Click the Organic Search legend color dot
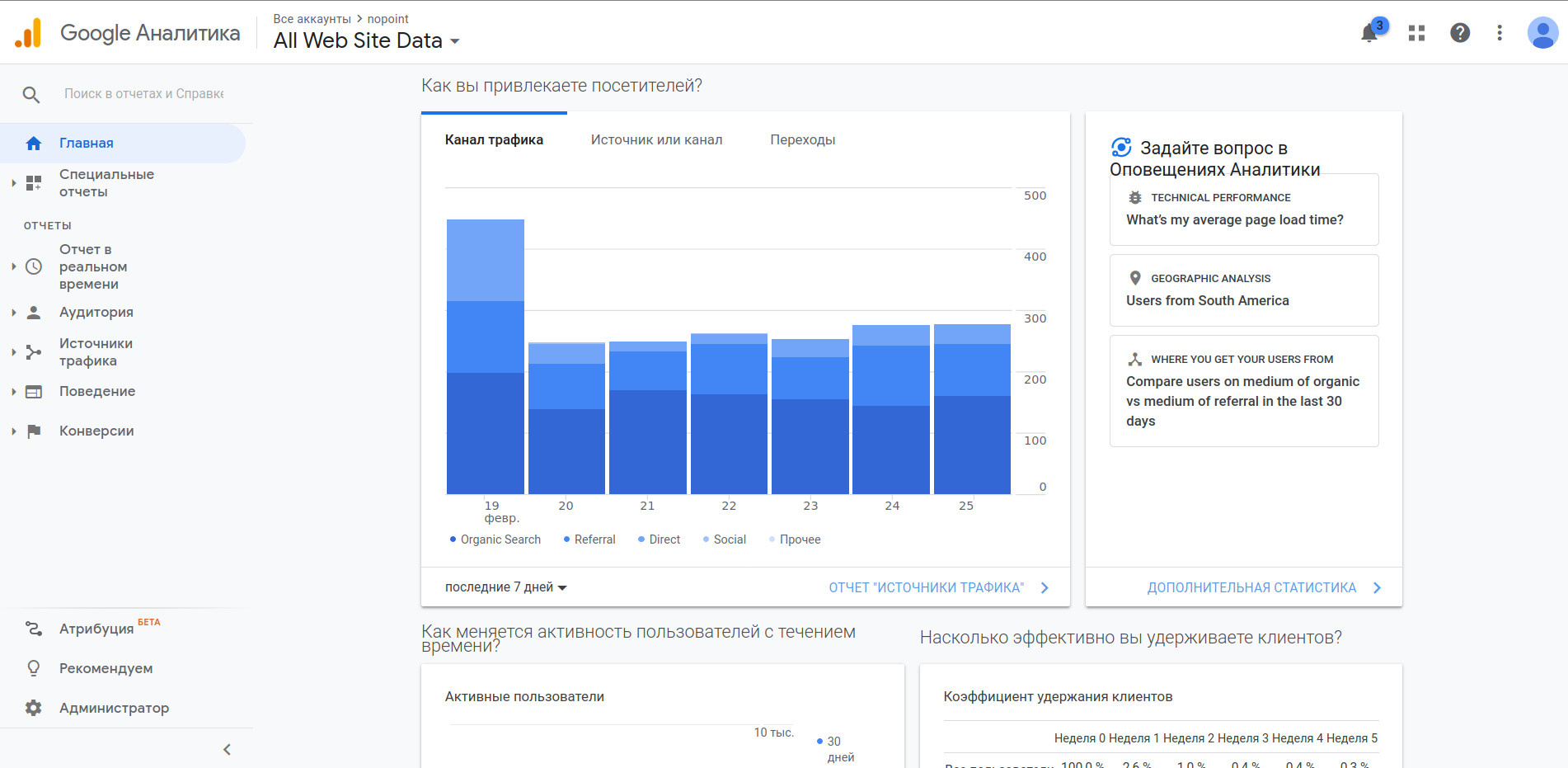 [453, 539]
